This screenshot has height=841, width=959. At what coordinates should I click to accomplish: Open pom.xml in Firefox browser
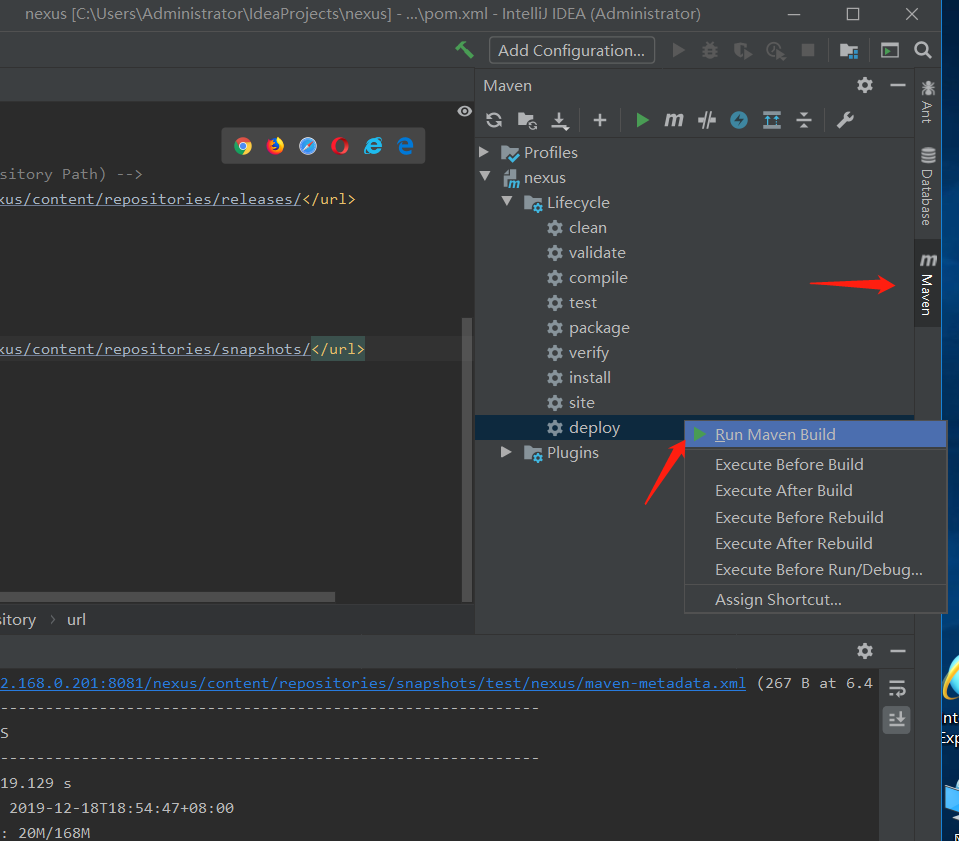point(275,146)
